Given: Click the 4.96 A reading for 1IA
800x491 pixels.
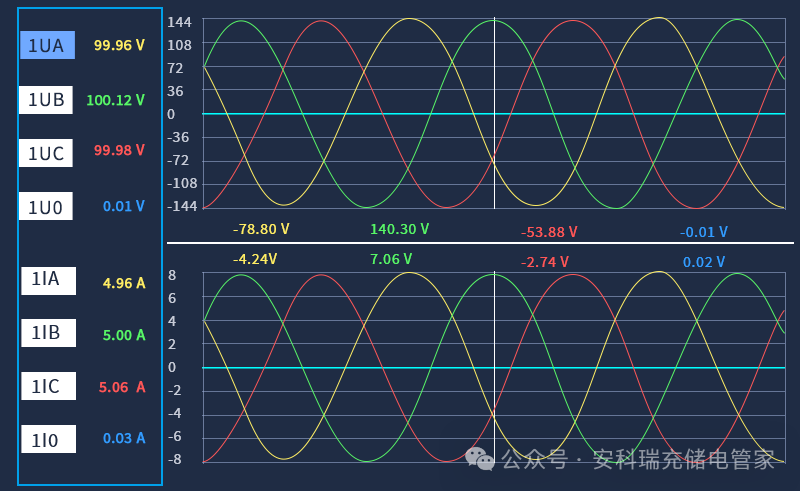Looking at the screenshot, I should (x=124, y=283).
